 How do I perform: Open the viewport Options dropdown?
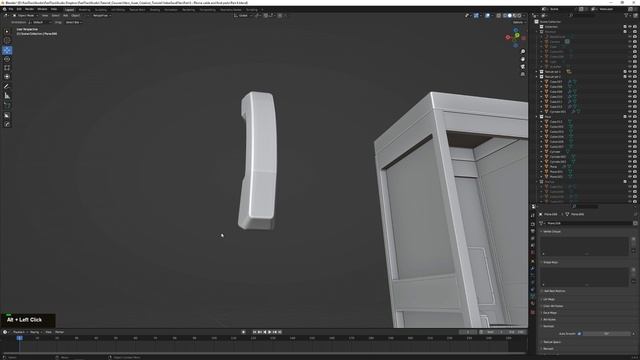click(x=519, y=22)
